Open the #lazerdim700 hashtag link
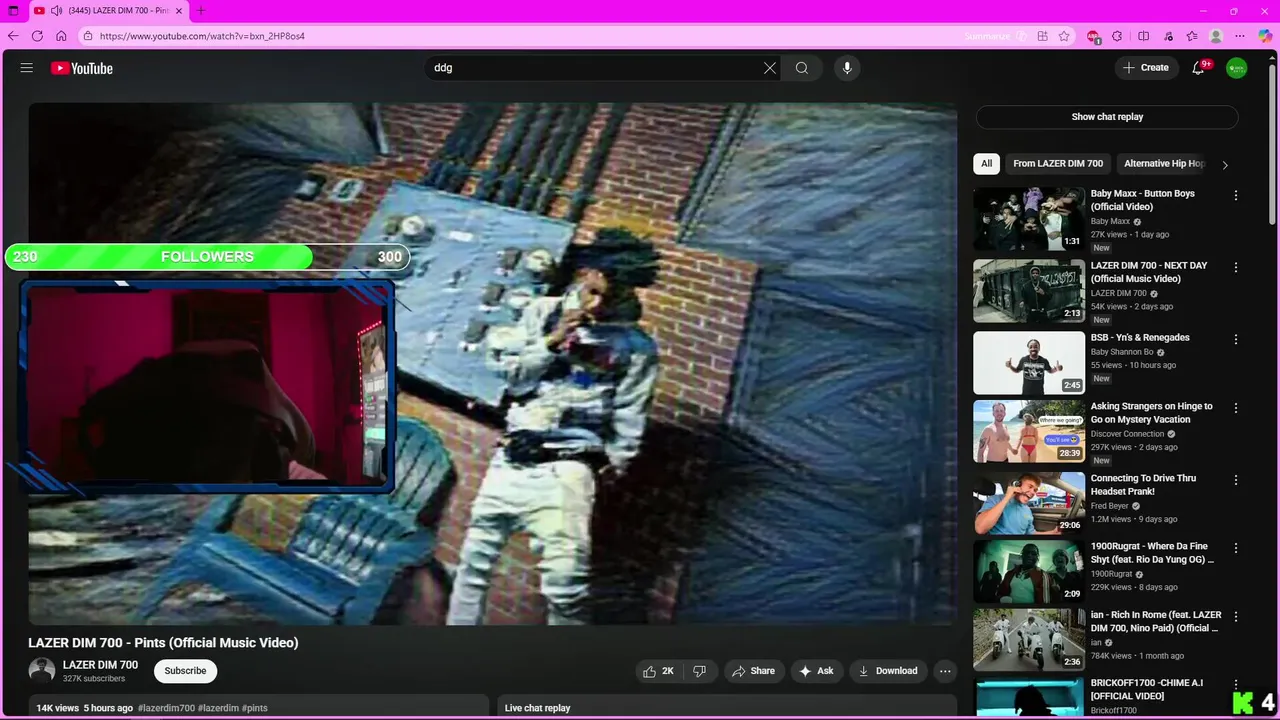The image size is (1280, 720). coord(166,708)
